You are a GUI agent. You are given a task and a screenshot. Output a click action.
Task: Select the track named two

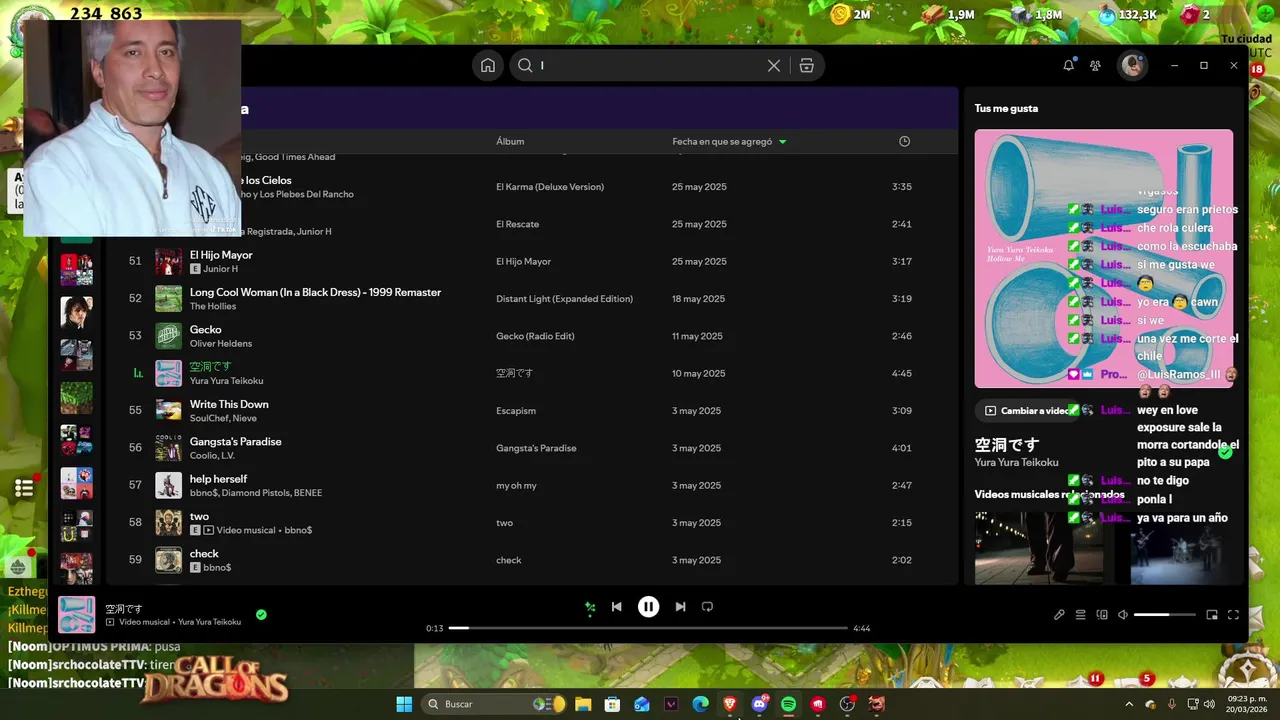[x=530, y=523]
